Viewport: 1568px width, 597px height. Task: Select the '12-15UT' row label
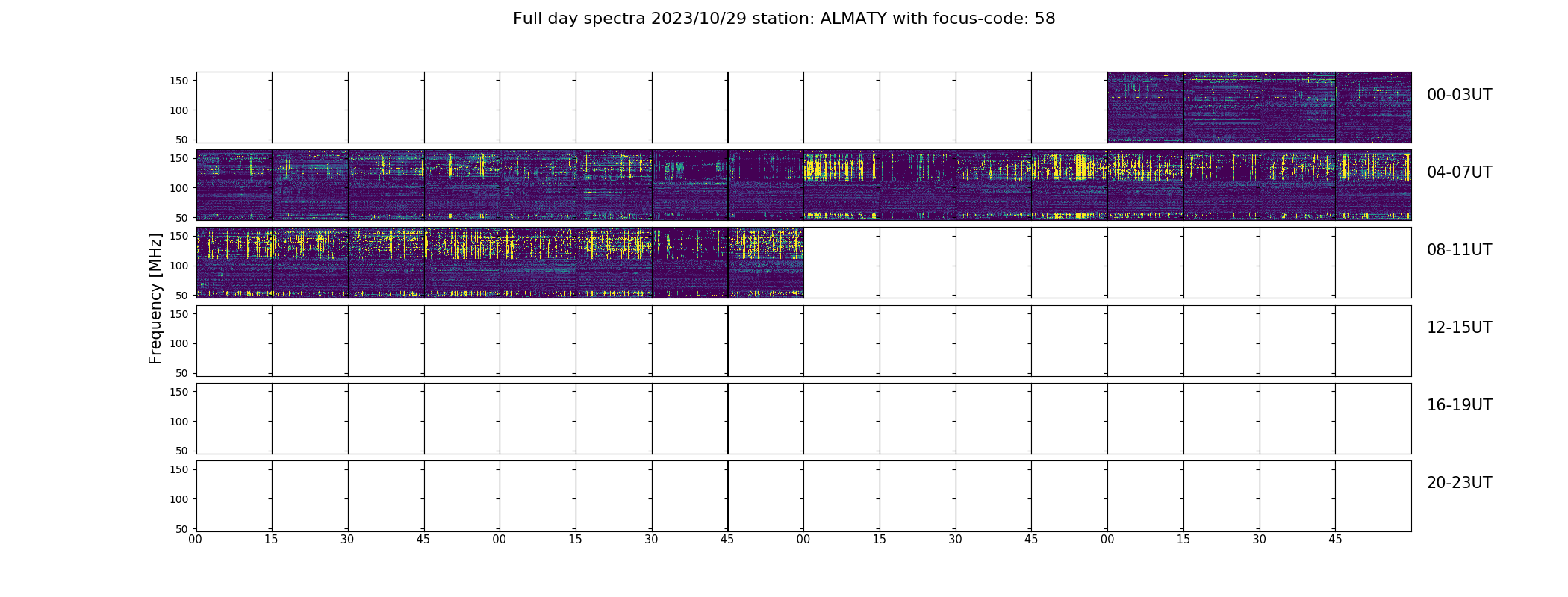1459,328
